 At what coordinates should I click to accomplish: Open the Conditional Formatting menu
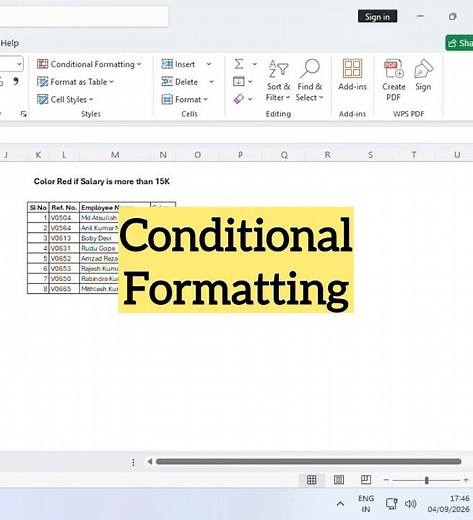point(89,64)
